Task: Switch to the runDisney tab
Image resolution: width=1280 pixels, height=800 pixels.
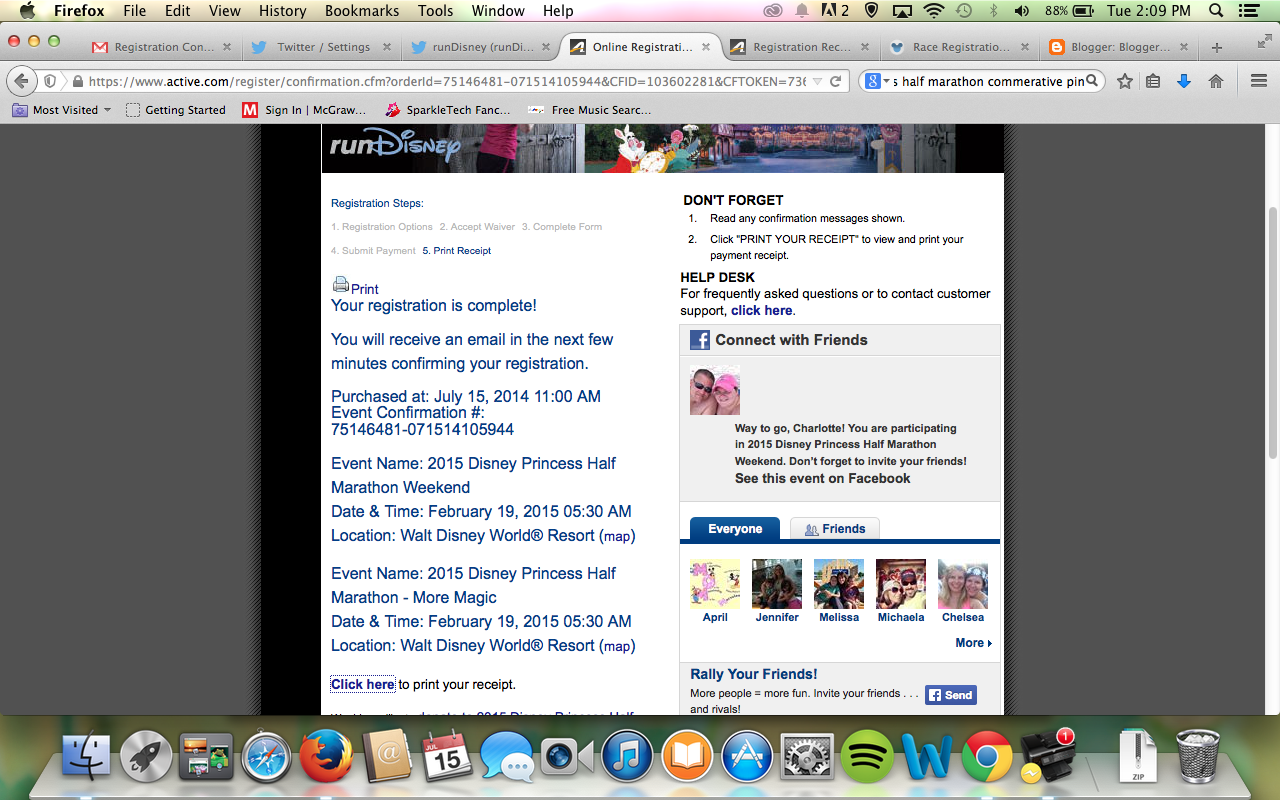Action: [x=481, y=47]
